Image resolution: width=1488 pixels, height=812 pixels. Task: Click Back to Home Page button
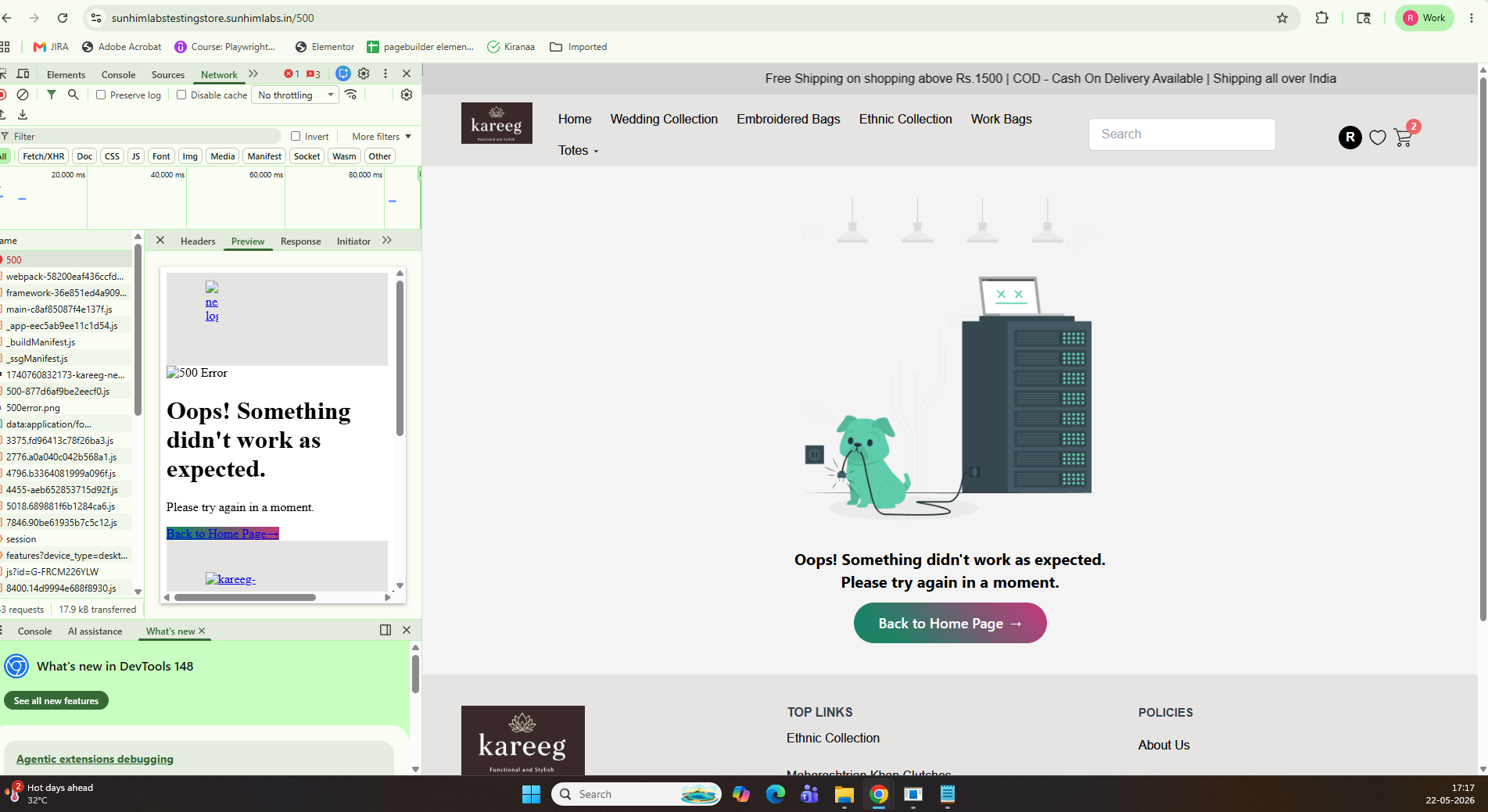point(950,623)
